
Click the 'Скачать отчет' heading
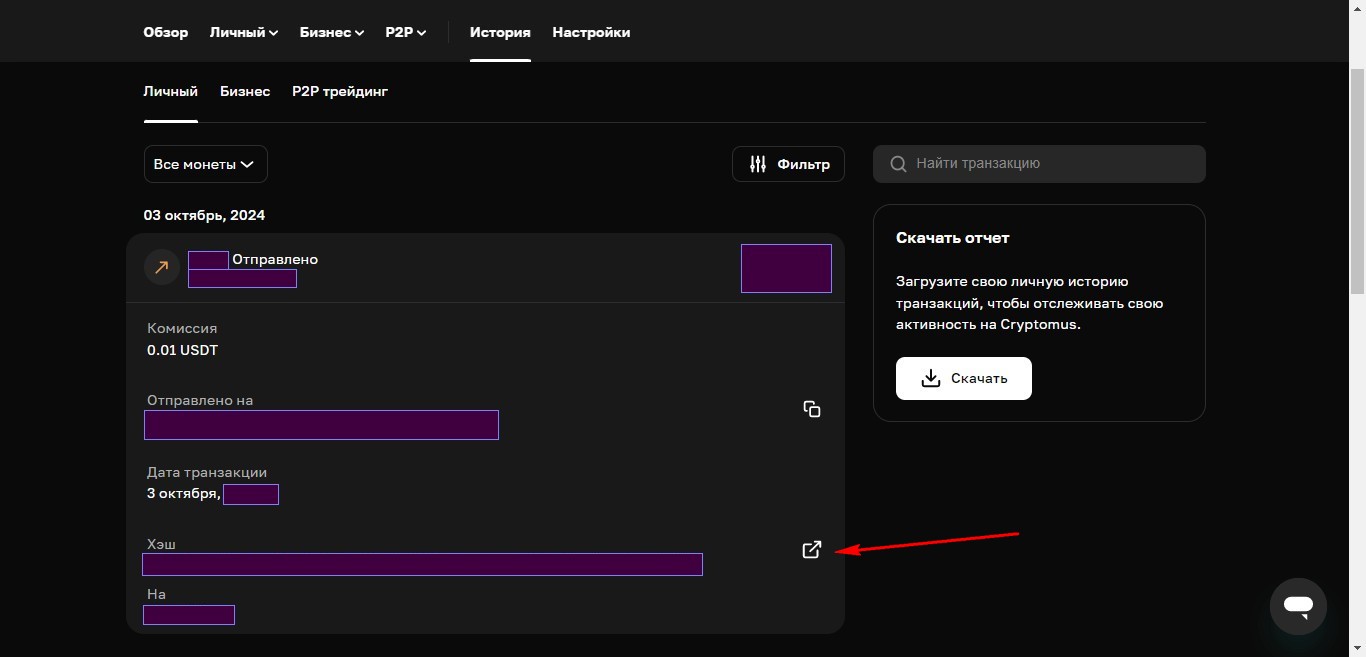click(x=953, y=238)
